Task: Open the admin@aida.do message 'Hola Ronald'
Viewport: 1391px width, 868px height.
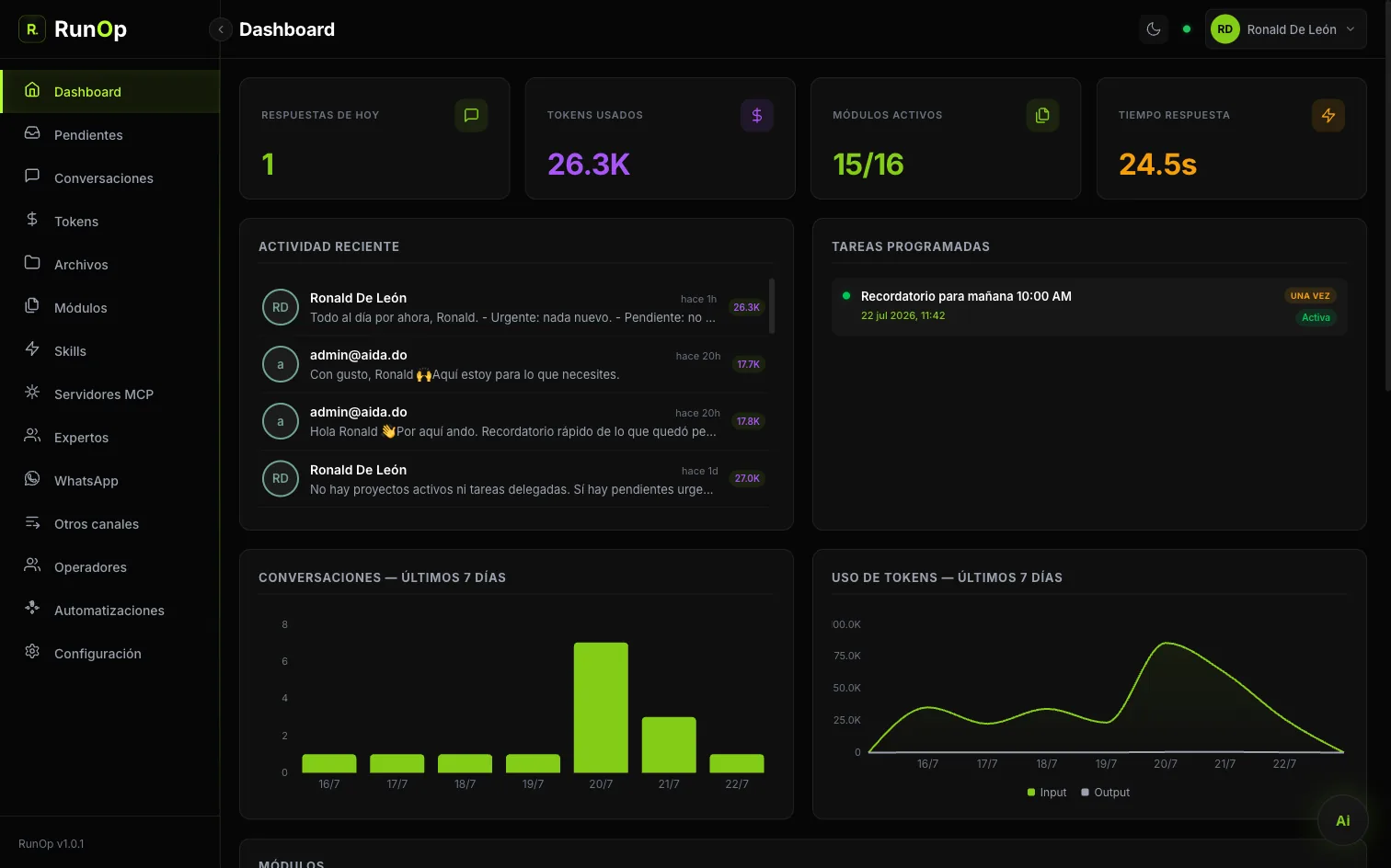Action: [513, 421]
